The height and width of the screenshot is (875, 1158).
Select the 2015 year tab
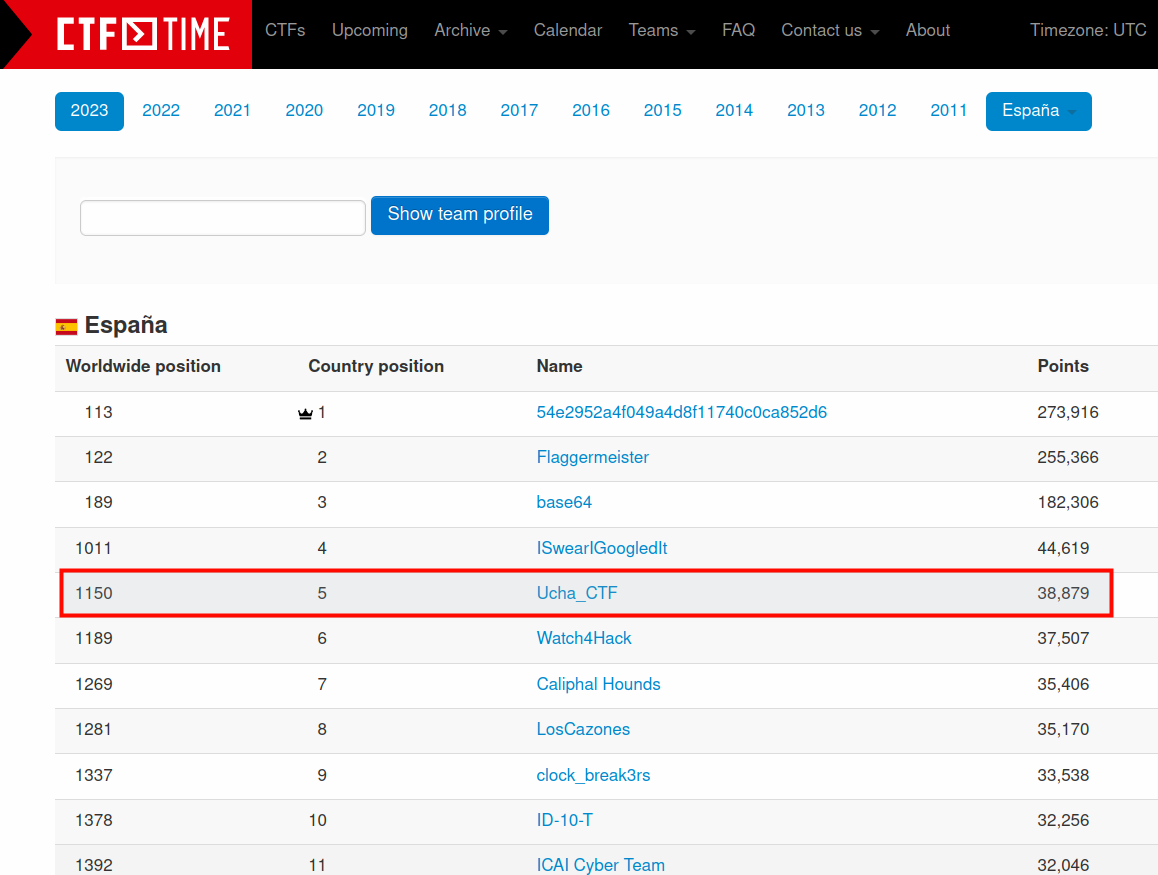[662, 111]
